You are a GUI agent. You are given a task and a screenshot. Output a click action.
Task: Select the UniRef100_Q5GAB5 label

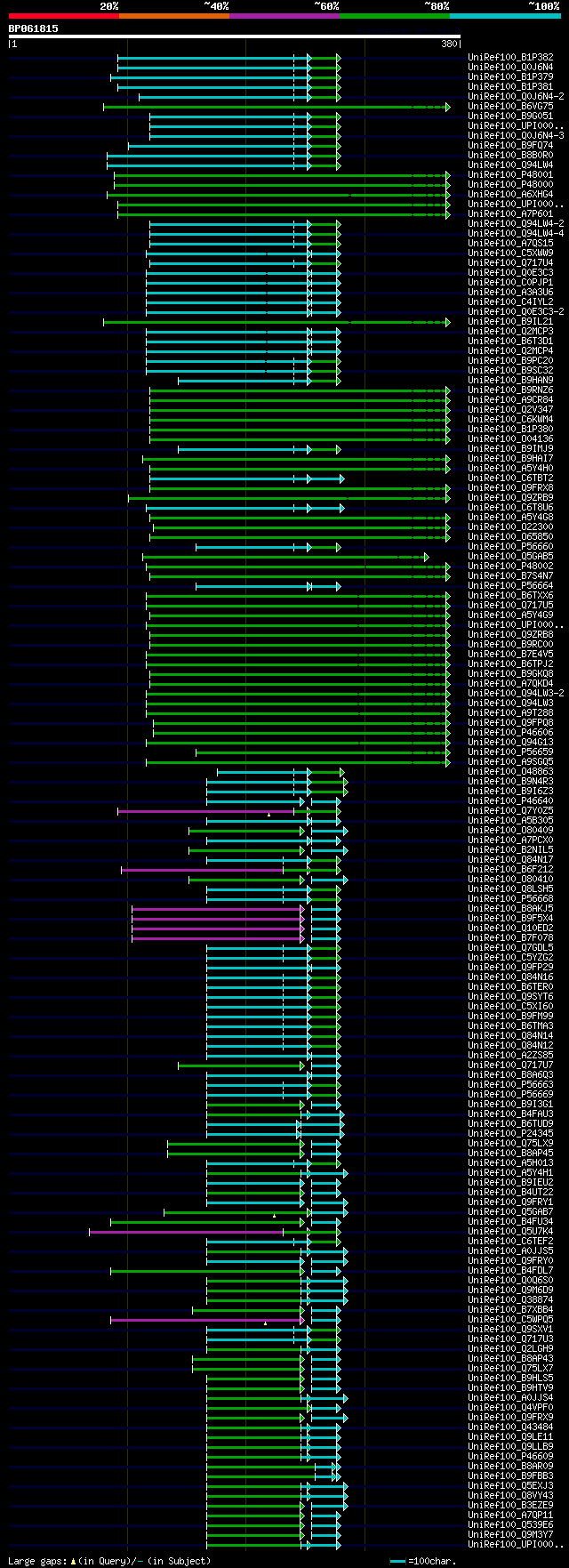(510, 557)
